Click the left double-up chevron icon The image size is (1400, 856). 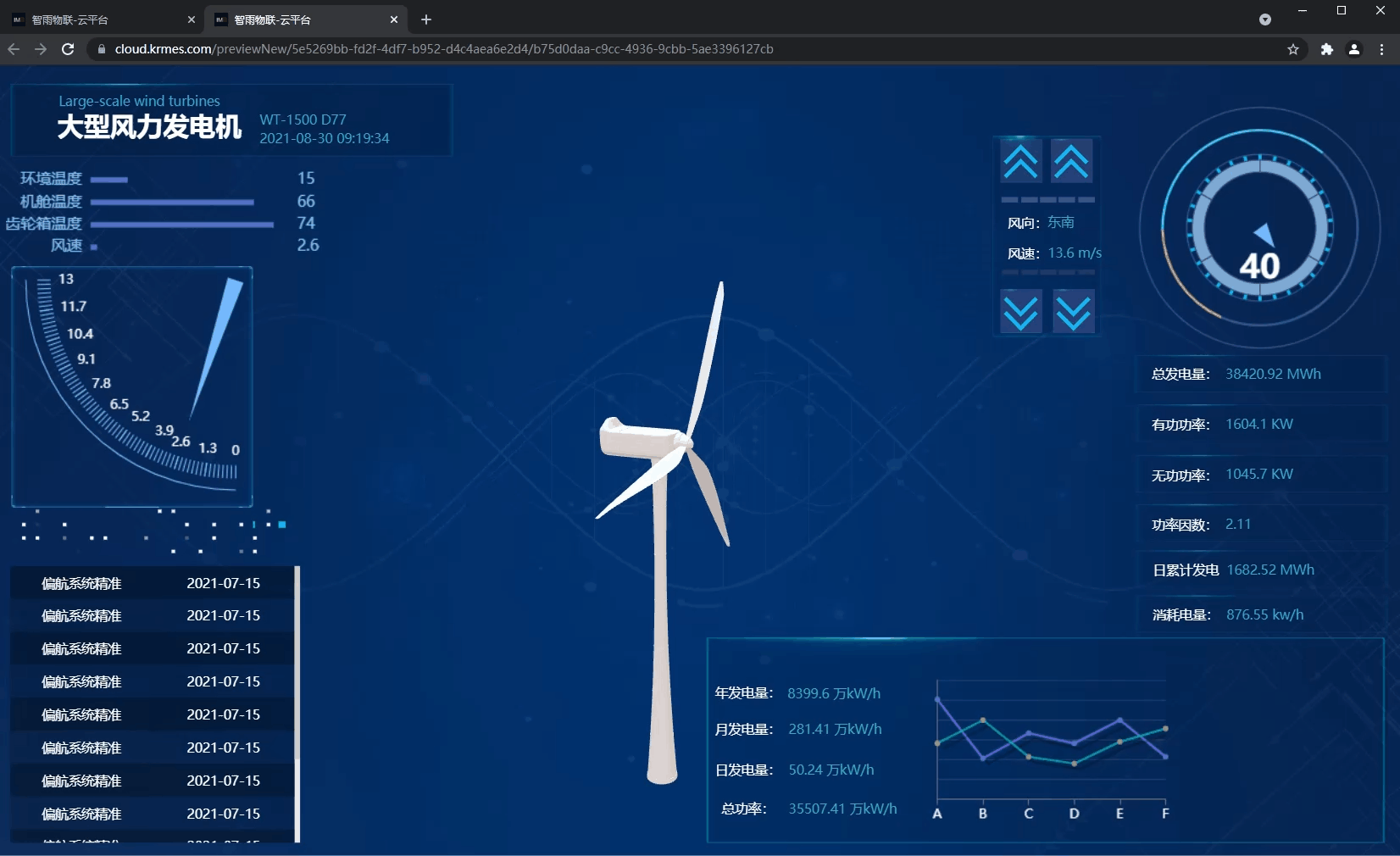click(1020, 161)
